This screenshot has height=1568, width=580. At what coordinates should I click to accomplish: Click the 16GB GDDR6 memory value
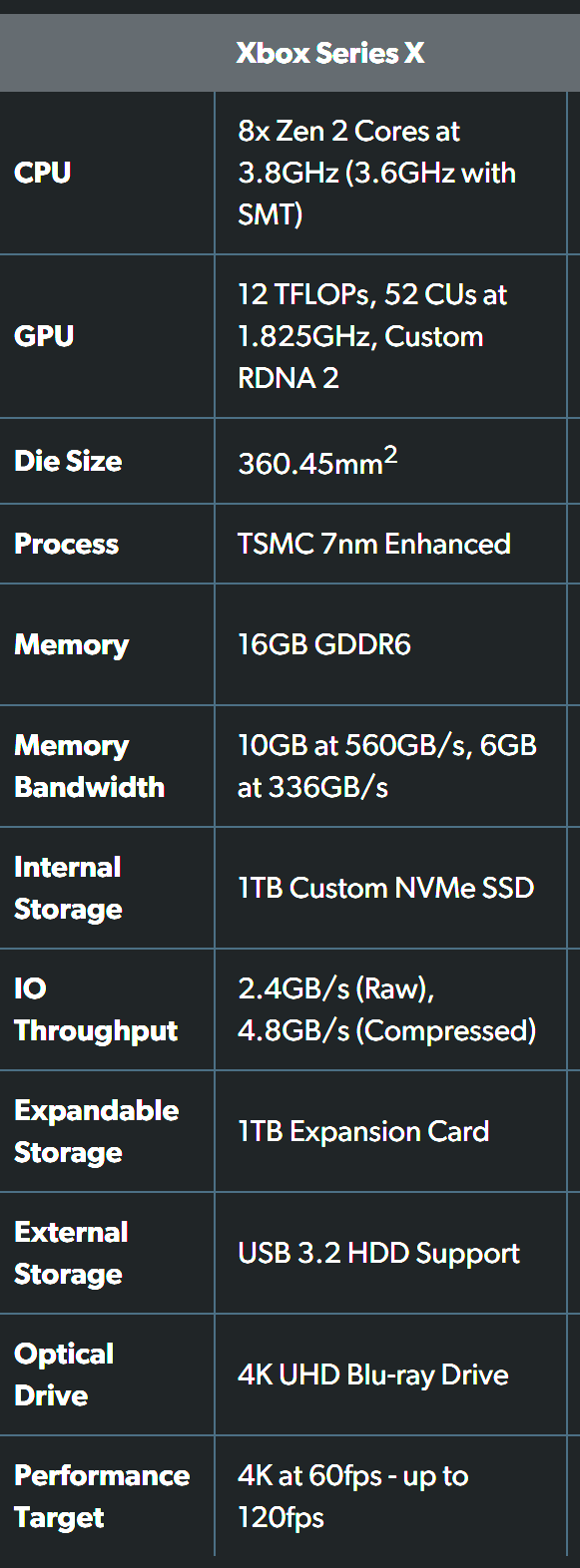pyautogui.click(x=324, y=644)
